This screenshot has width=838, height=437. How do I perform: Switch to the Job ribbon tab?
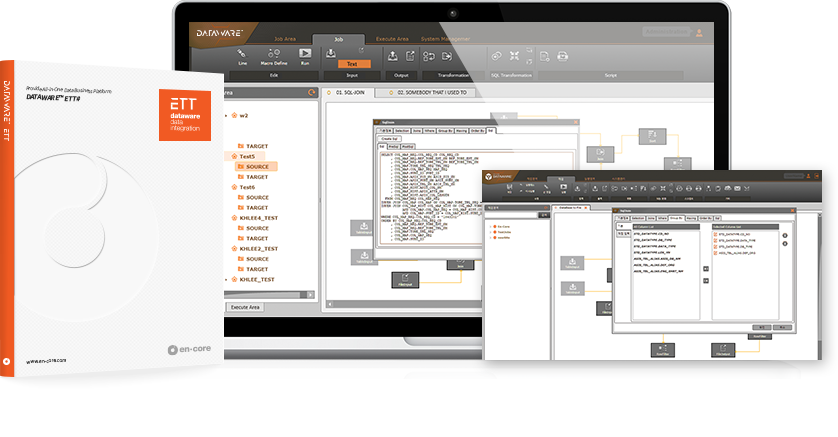(x=338, y=39)
